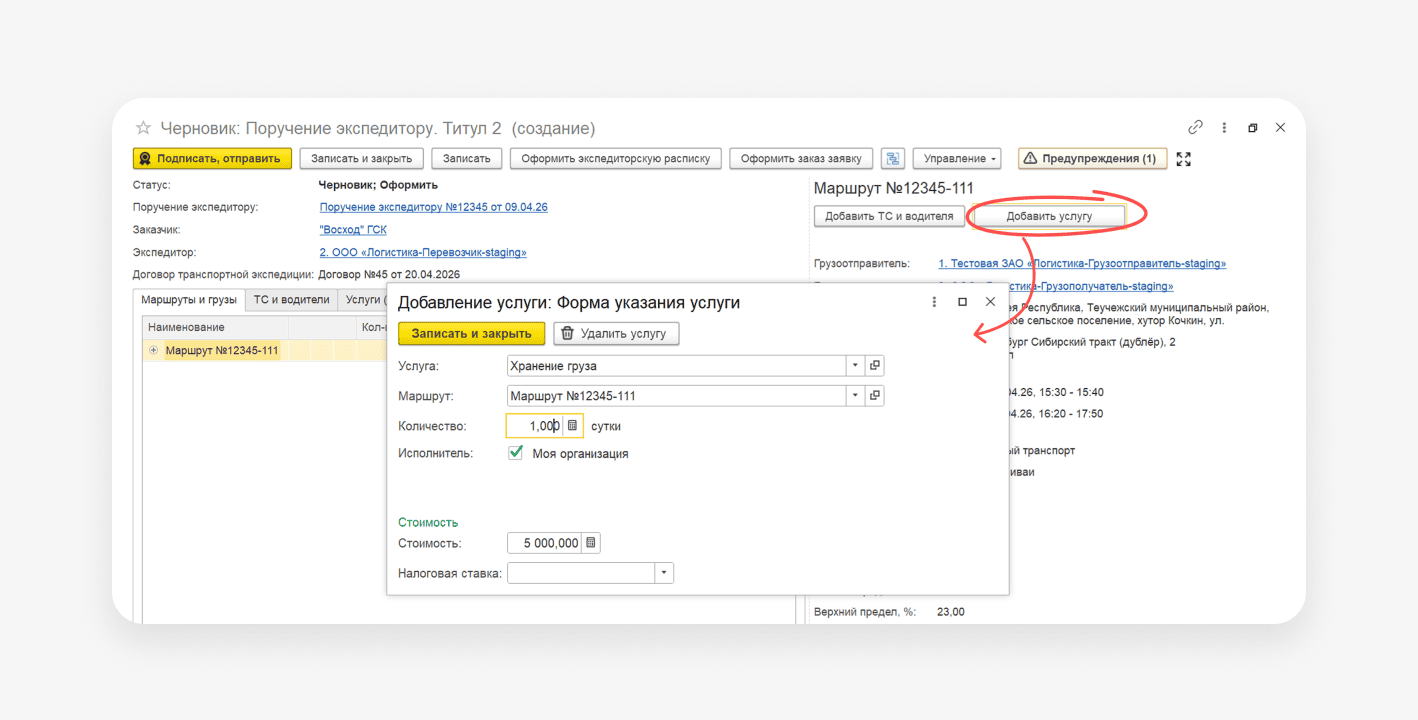This screenshot has height=720, width=1418.
Task: Click the Подписать, отправить button
Action: (213, 158)
